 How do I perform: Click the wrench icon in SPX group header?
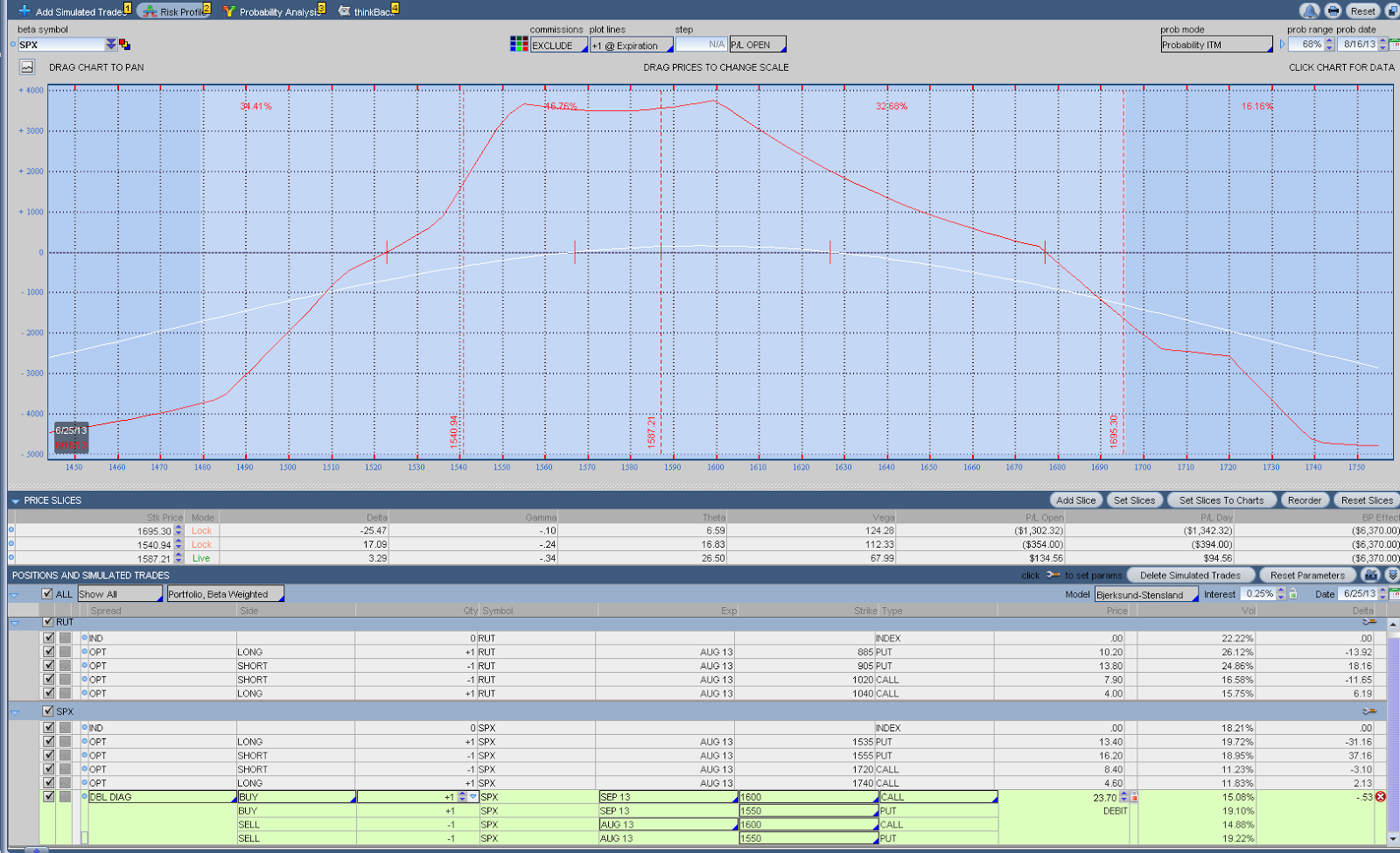1370,711
